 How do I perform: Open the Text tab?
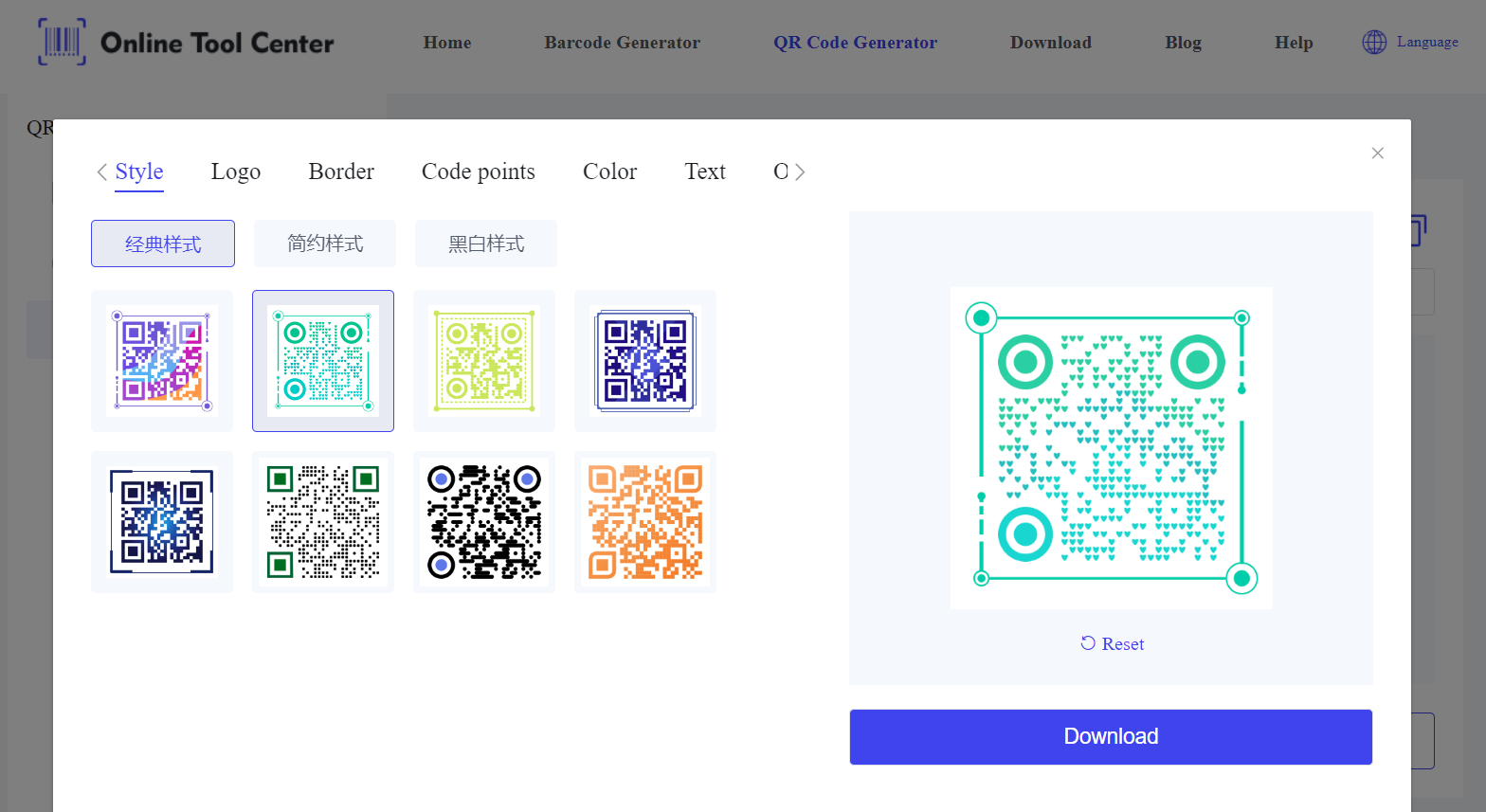click(x=705, y=171)
